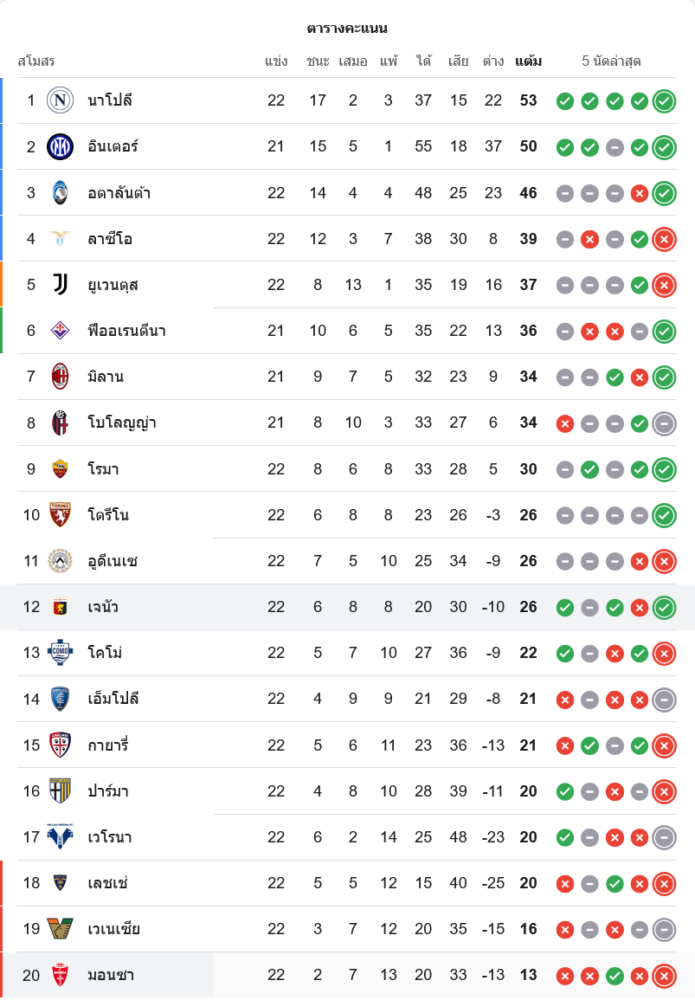Open the อูดีเนเซ team page
The width and height of the screenshot is (695, 1000).
point(112,560)
